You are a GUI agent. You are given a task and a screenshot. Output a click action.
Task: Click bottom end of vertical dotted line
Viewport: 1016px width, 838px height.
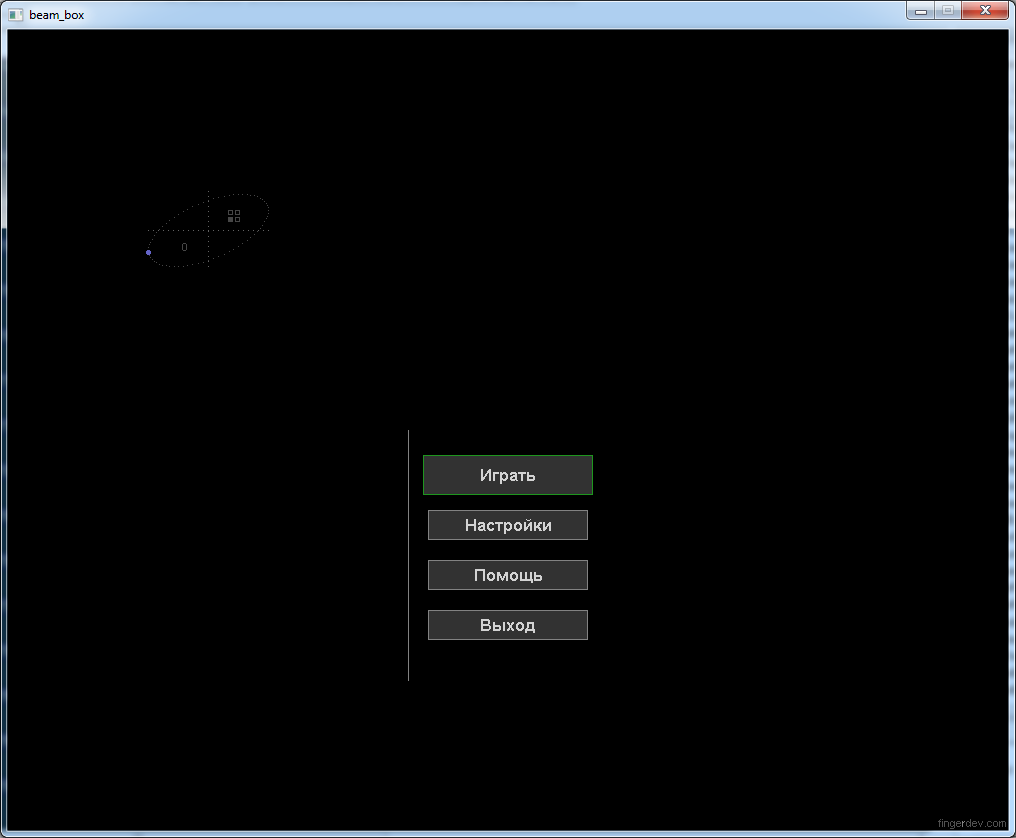tap(208, 267)
